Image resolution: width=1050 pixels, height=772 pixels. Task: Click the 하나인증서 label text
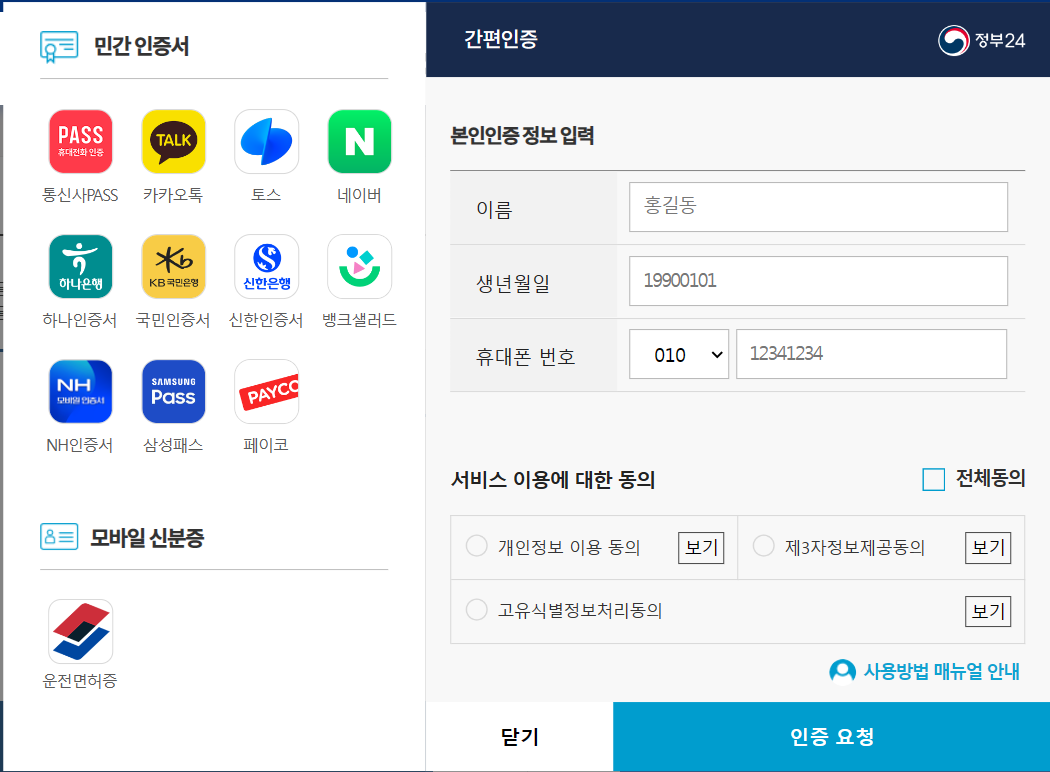[80, 320]
